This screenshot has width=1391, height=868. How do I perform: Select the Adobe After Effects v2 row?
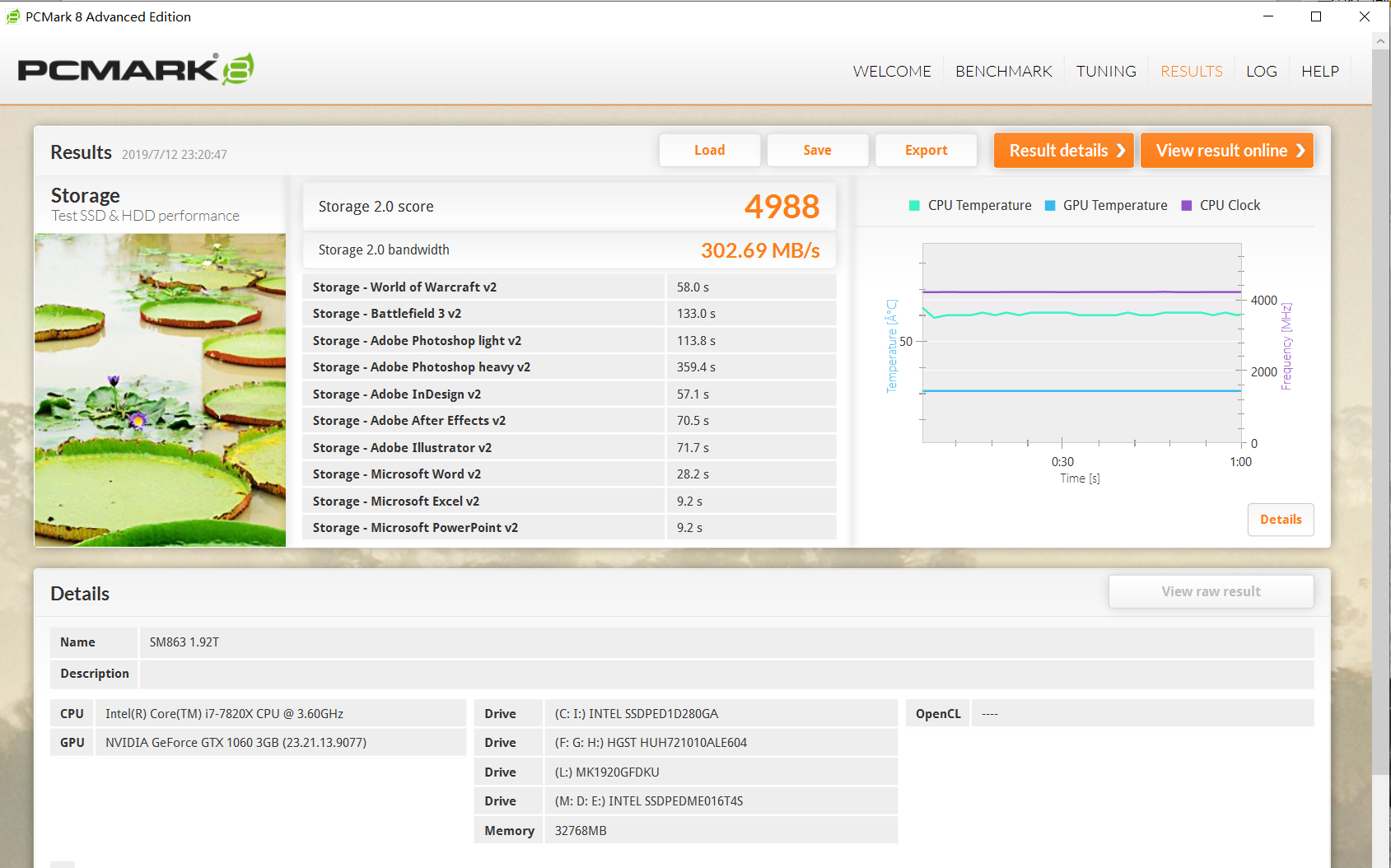569,421
